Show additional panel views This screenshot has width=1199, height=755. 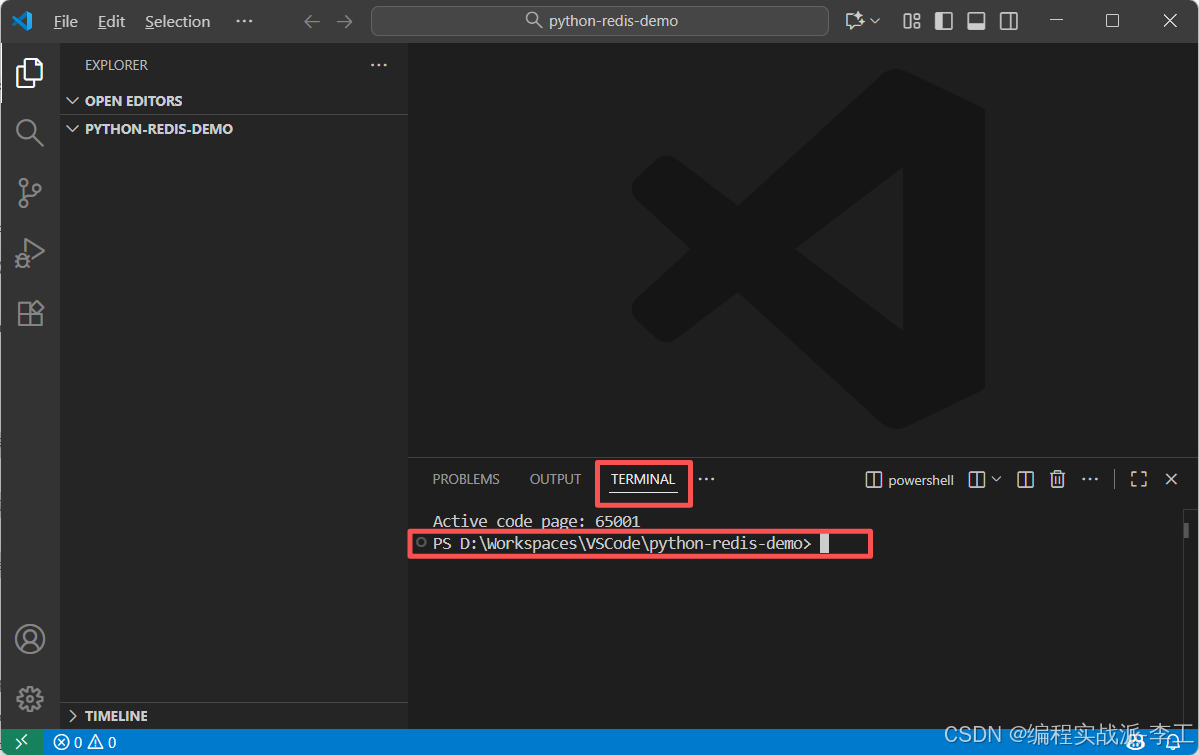tap(707, 479)
